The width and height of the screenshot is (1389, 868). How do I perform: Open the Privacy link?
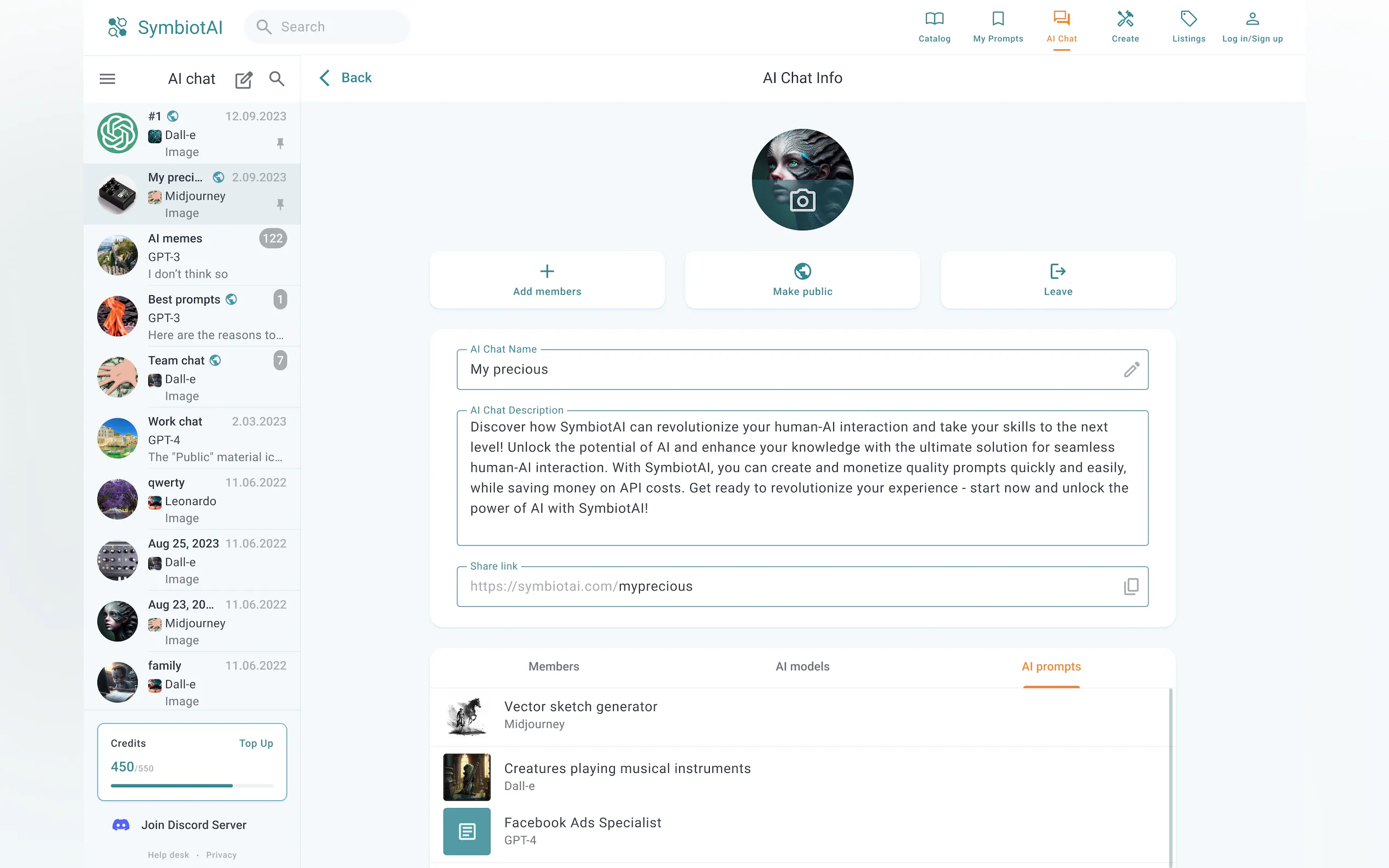point(221,855)
